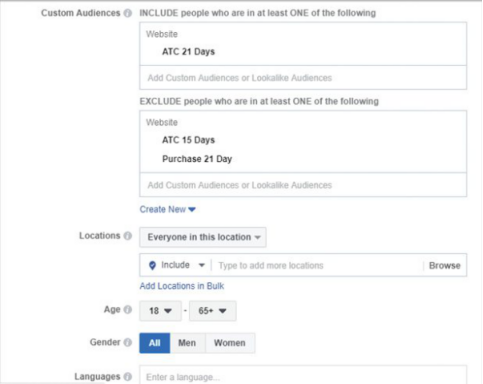The image size is (483, 384).
Task: Click info icon next to Age
Action: click(x=128, y=310)
